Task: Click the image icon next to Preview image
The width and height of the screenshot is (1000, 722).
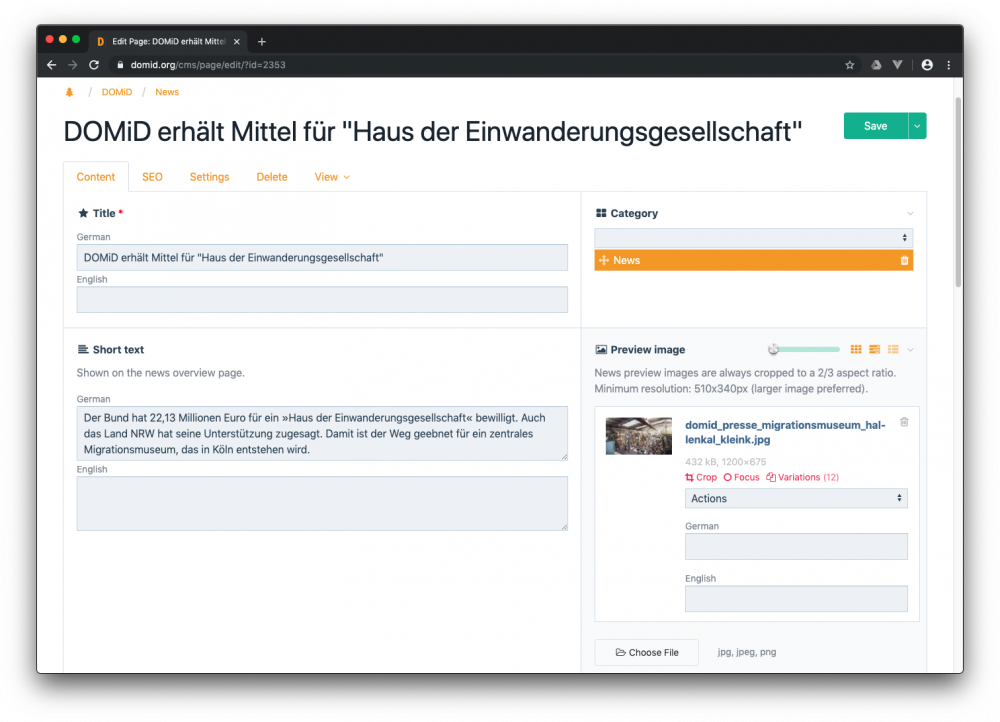Action: (600, 349)
